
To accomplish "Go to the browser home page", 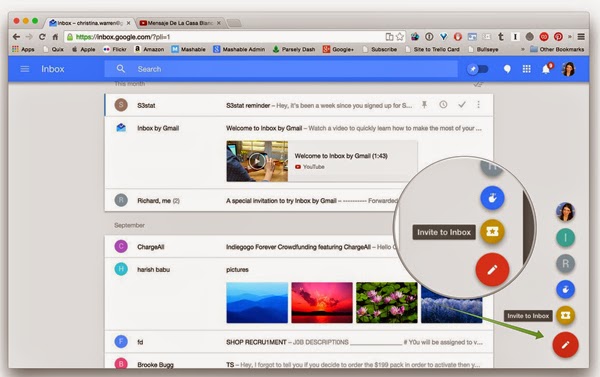I will click(x=55, y=37).
